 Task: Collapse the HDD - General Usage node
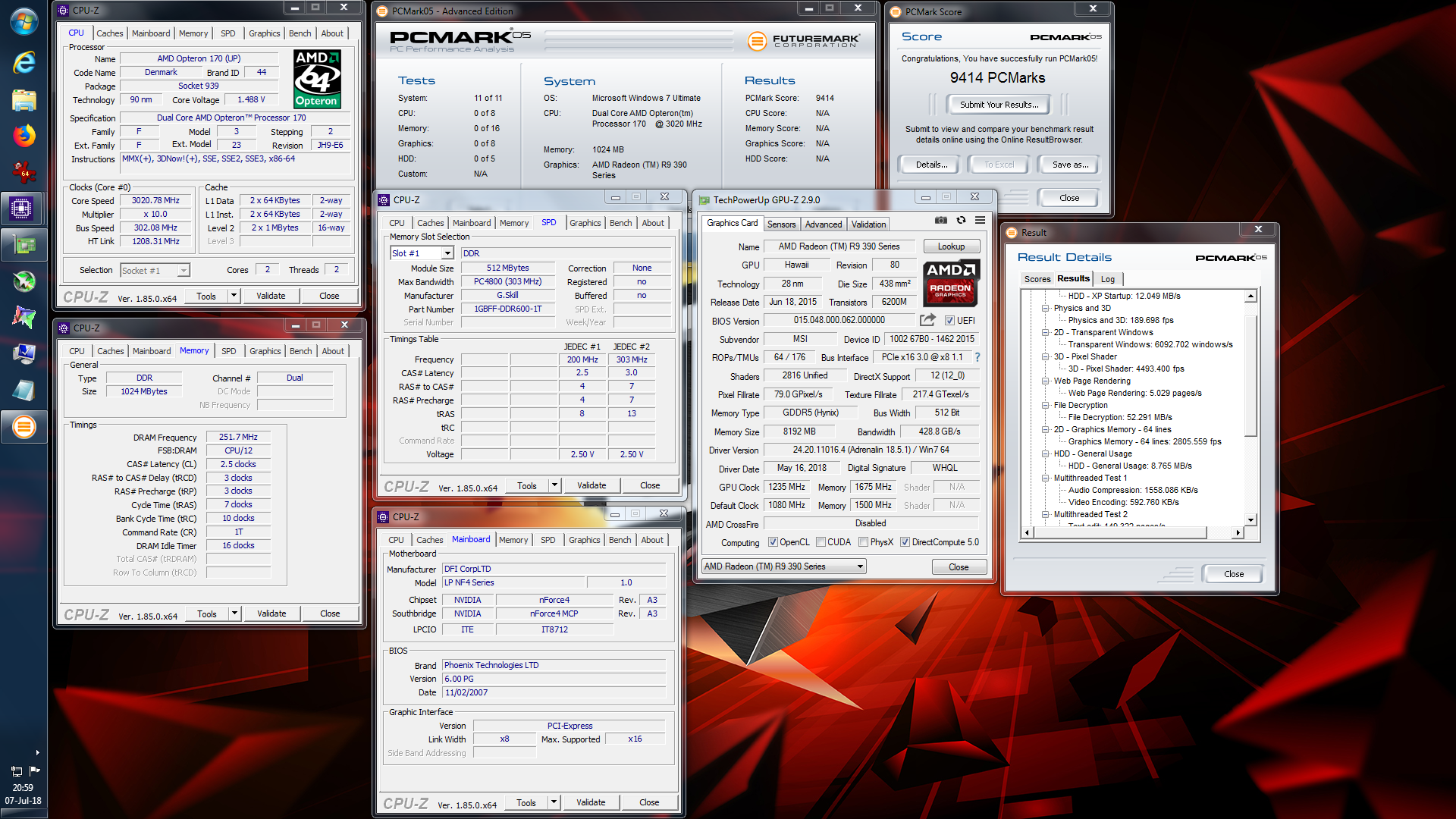coord(1045,453)
